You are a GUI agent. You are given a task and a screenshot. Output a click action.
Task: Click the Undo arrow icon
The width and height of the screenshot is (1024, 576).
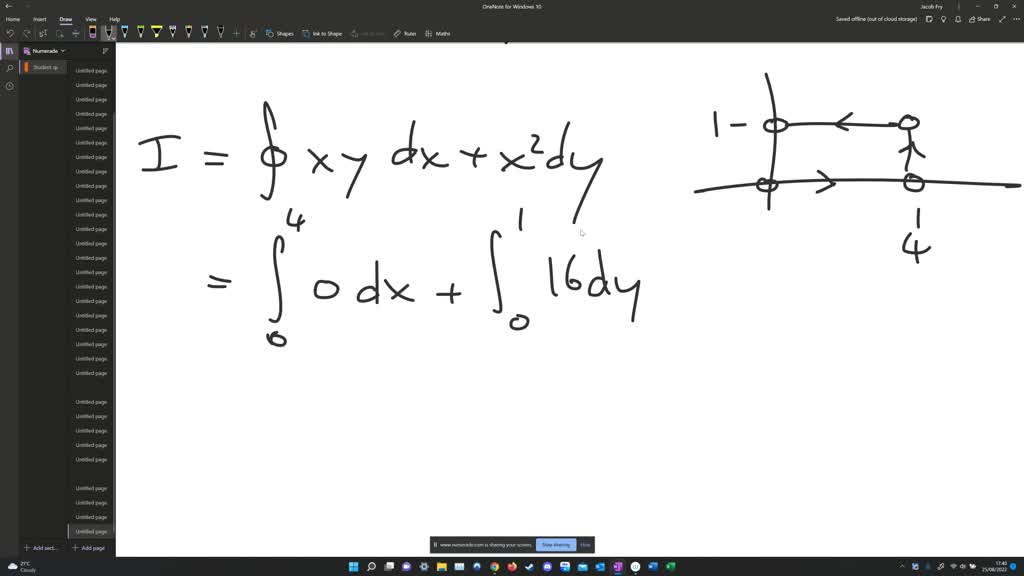[x=10, y=33]
